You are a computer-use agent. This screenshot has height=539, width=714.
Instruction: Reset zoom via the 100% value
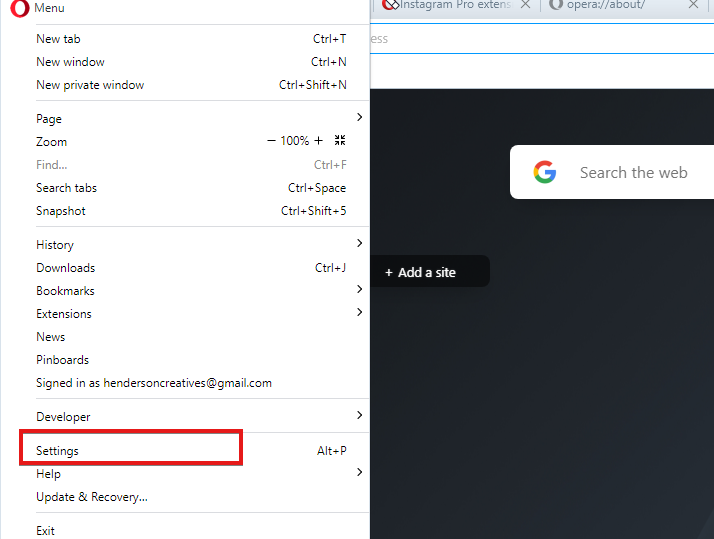295,141
